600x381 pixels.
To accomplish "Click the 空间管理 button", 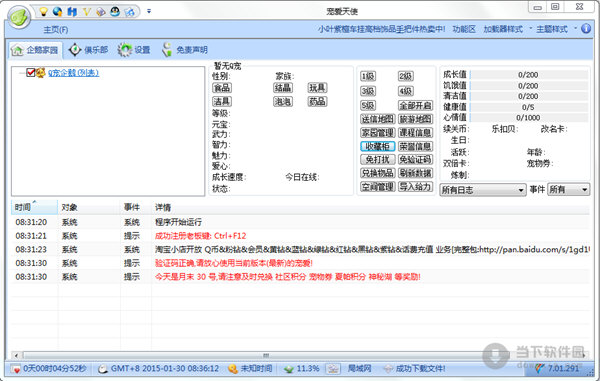I will 378,187.
